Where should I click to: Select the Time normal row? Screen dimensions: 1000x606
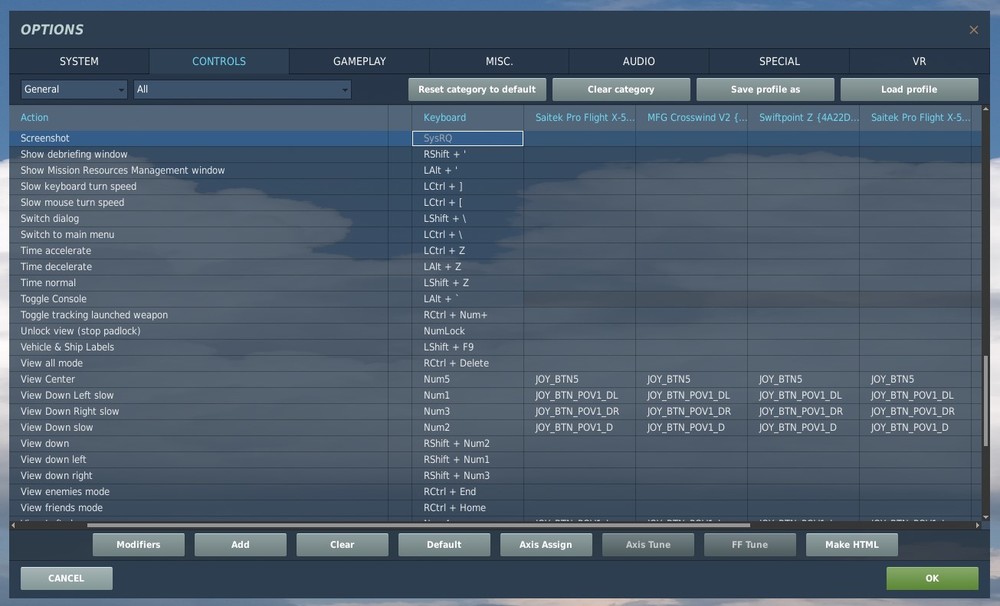coord(496,283)
